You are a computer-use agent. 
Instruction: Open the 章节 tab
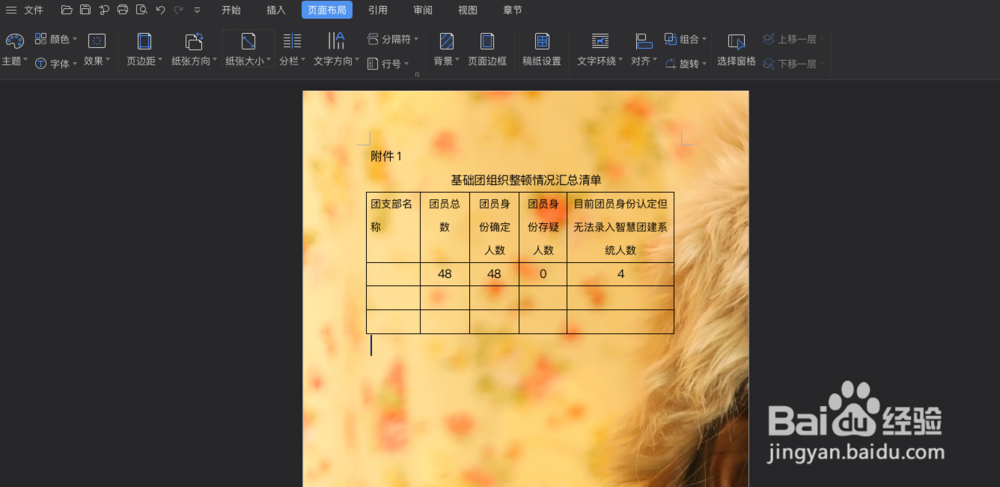[512, 10]
